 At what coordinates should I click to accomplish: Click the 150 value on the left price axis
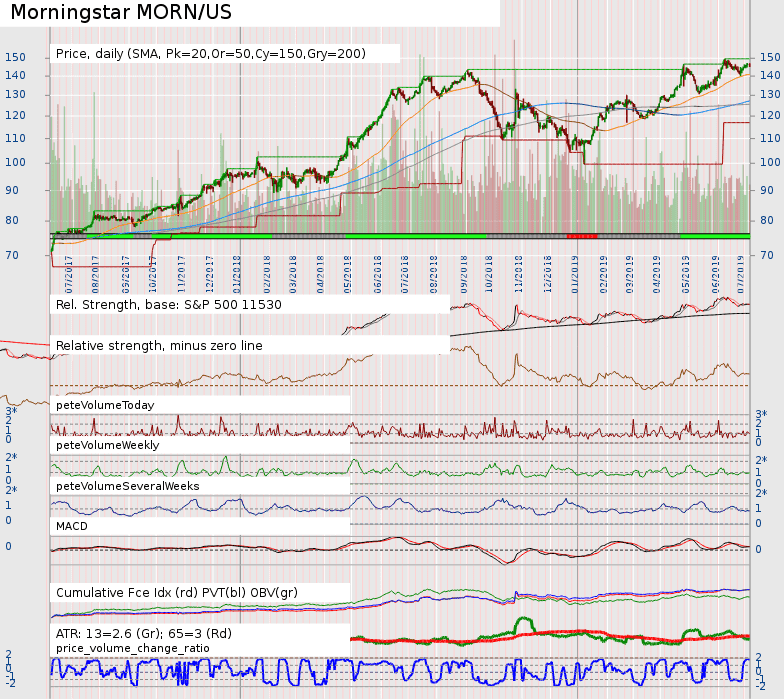pos(16,57)
